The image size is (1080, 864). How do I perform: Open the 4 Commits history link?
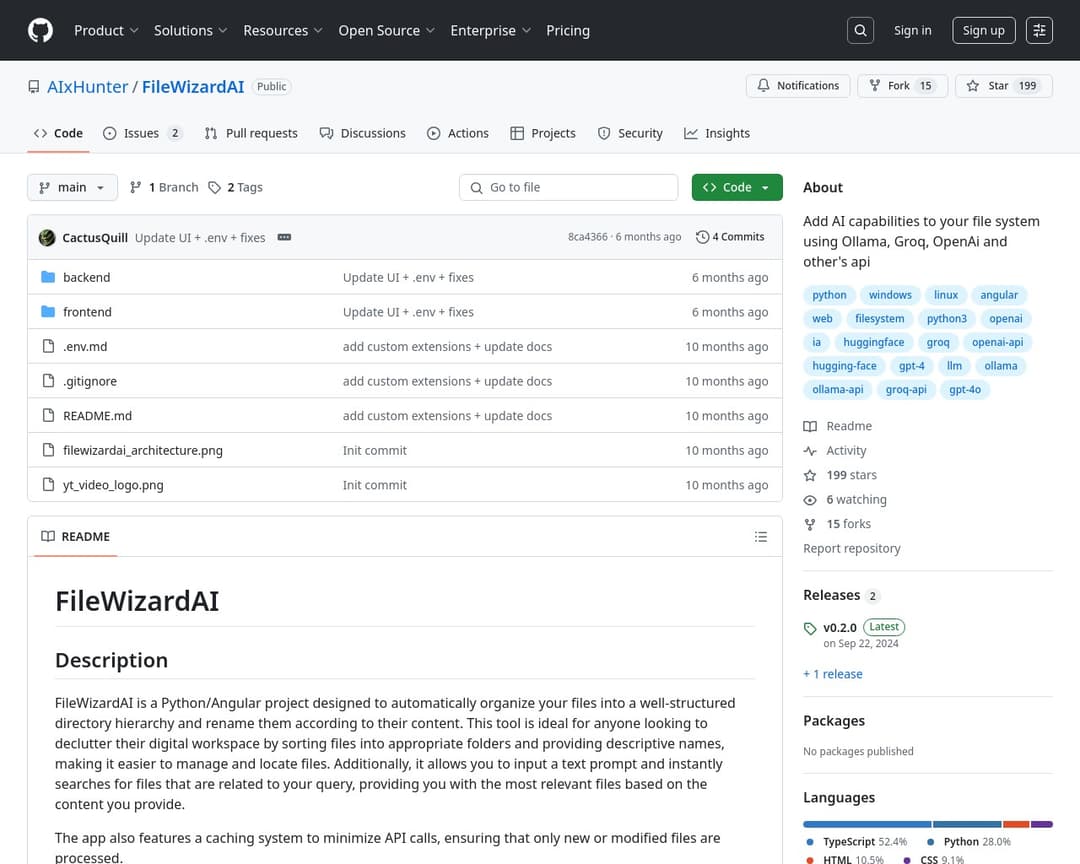click(731, 237)
